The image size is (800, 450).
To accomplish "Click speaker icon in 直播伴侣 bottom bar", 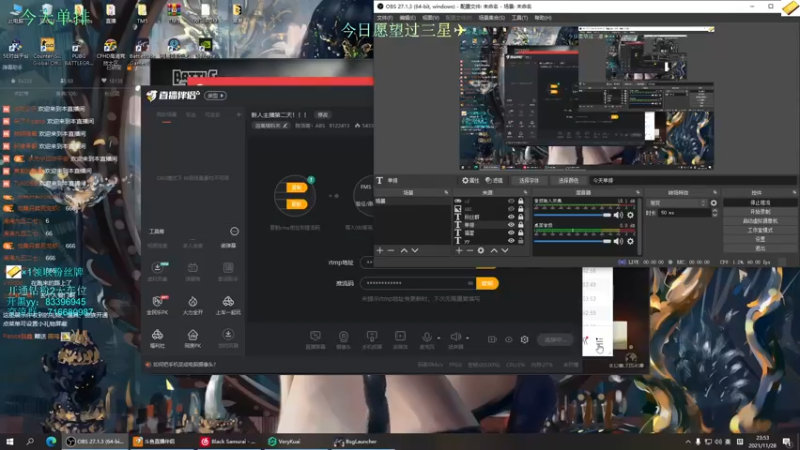I will coord(455,337).
